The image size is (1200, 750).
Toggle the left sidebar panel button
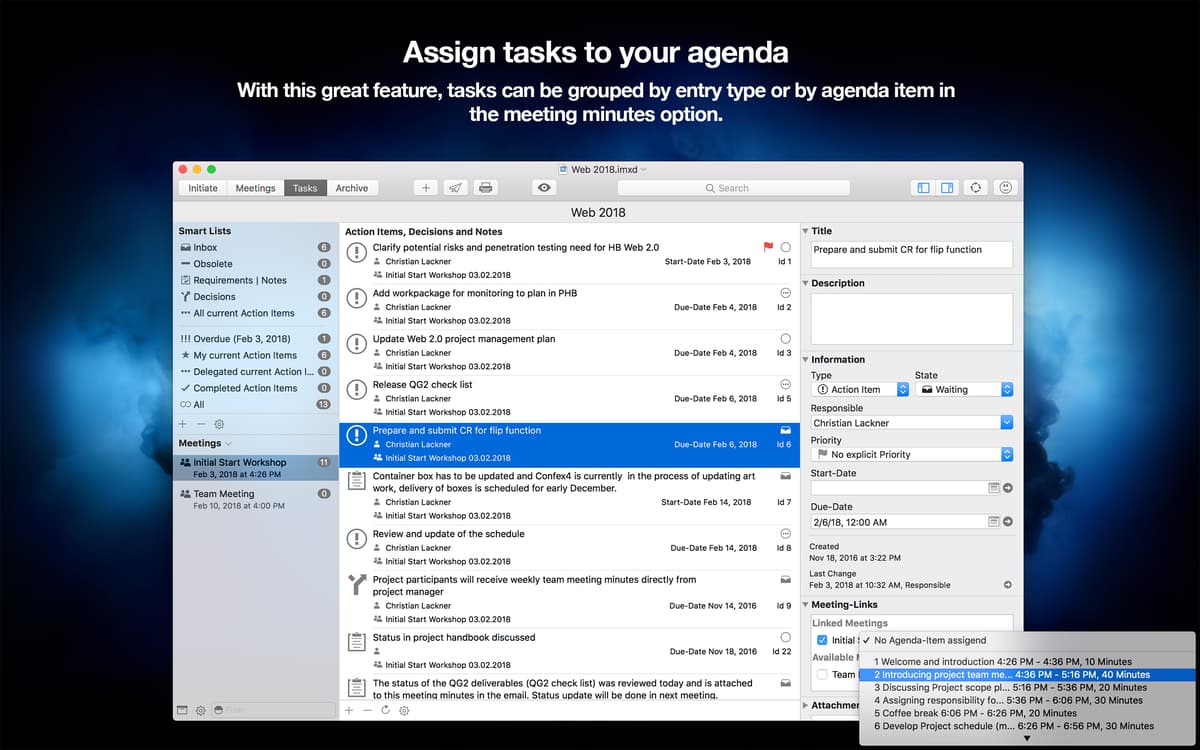click(x=923, y=188)
